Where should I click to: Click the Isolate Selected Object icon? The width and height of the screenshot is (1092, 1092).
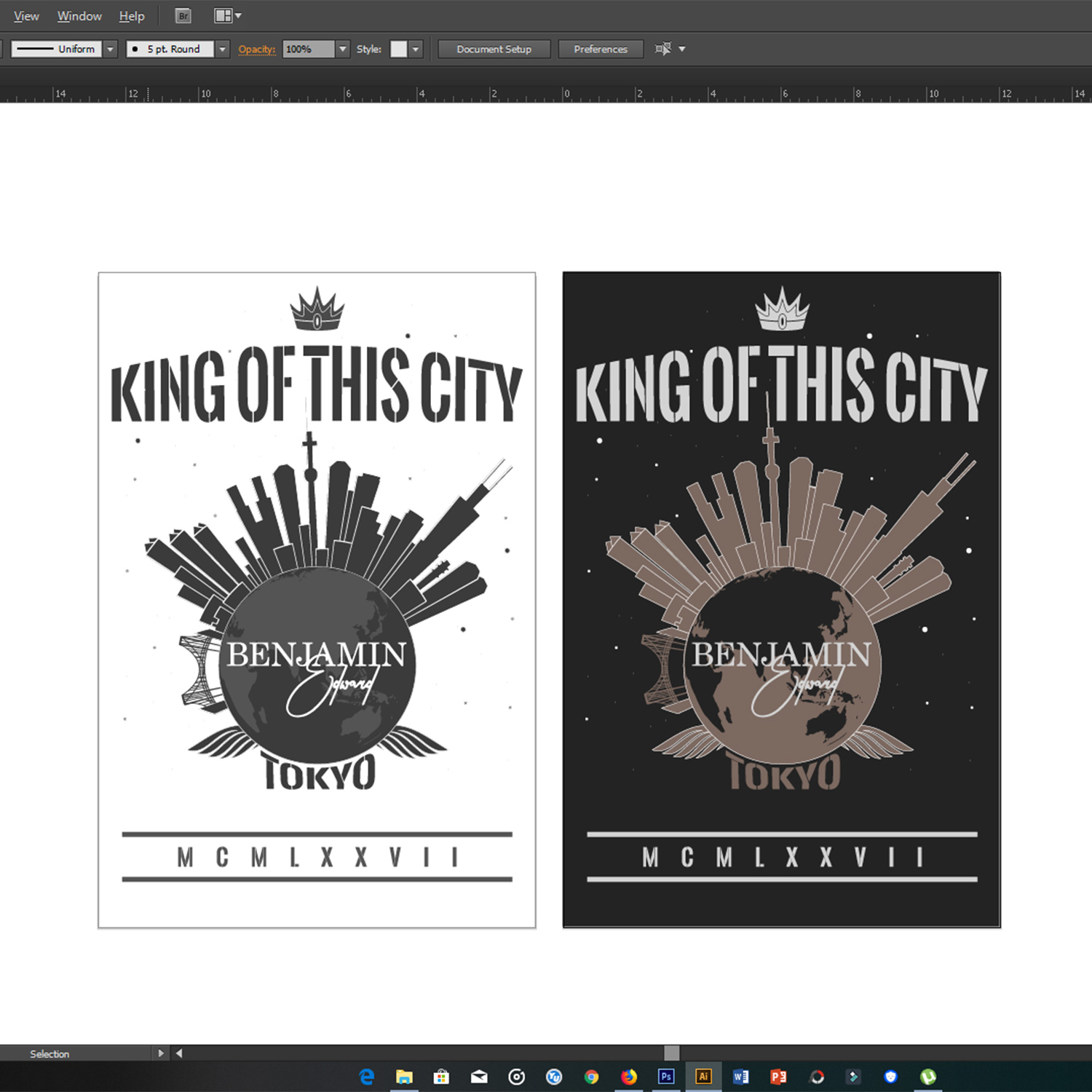(663, 49)
